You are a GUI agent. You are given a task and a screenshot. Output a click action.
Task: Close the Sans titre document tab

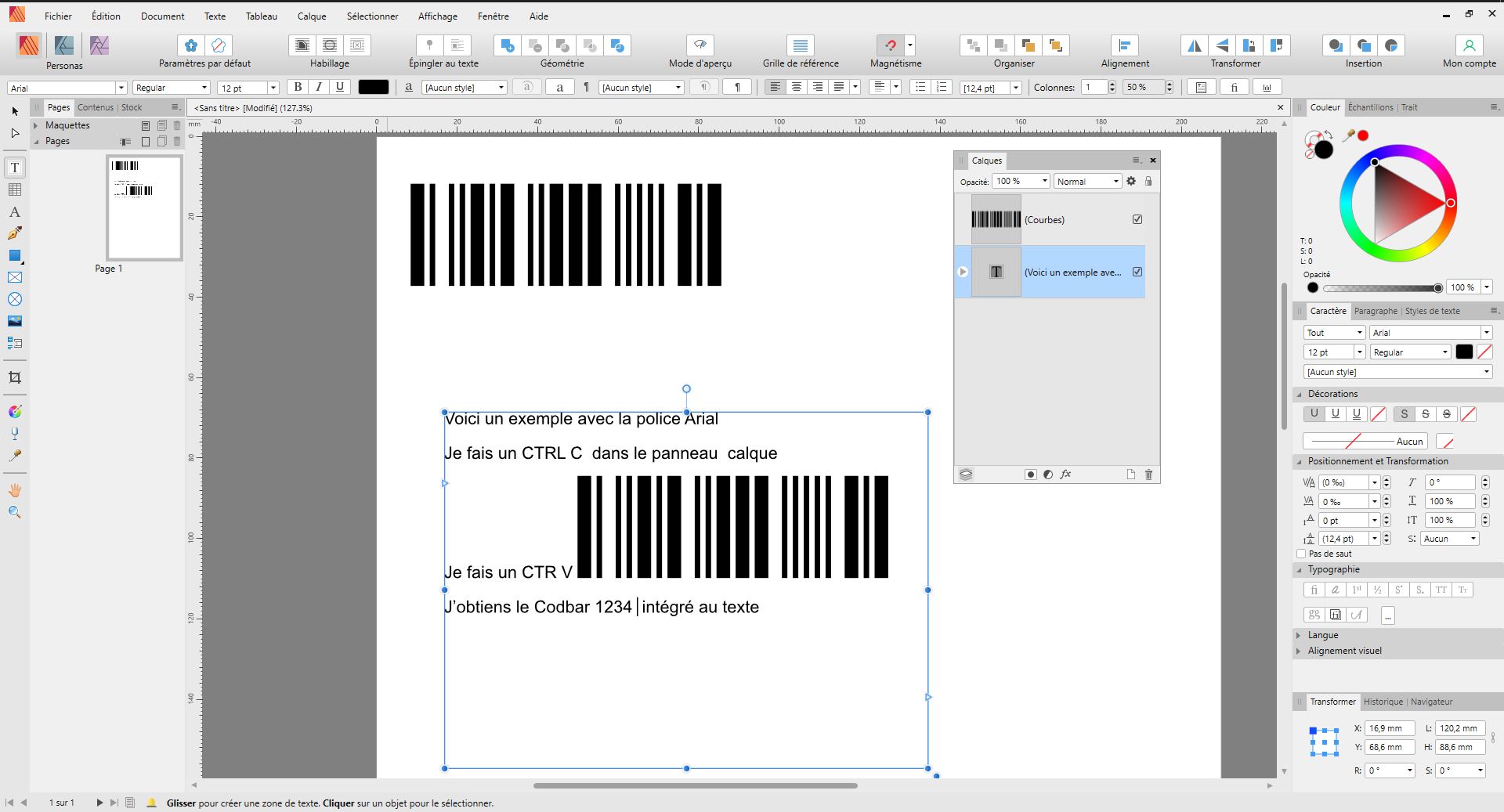pos(1281,107)
